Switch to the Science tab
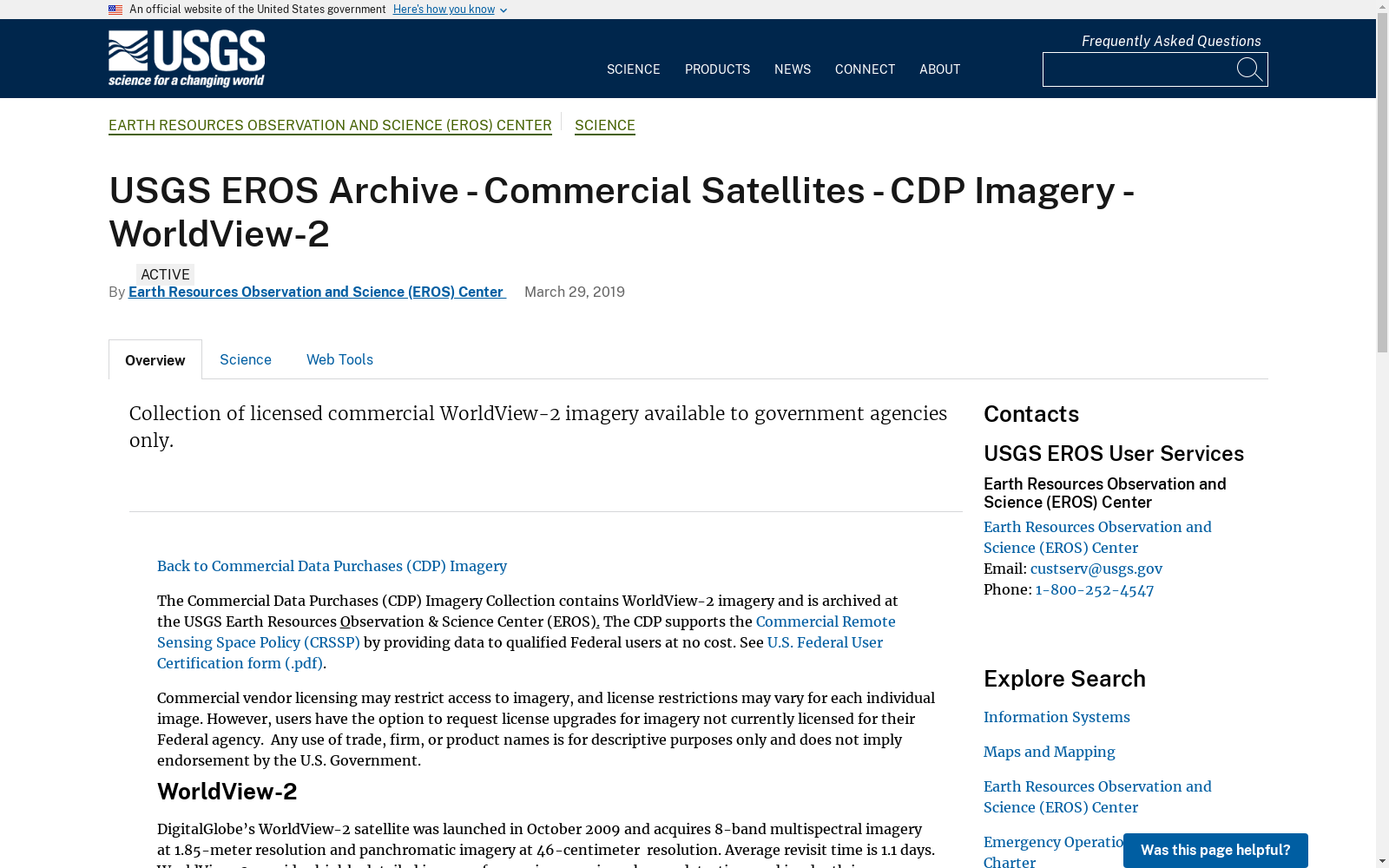Screen dimensions: 1389x868 [x=246, y=359]
